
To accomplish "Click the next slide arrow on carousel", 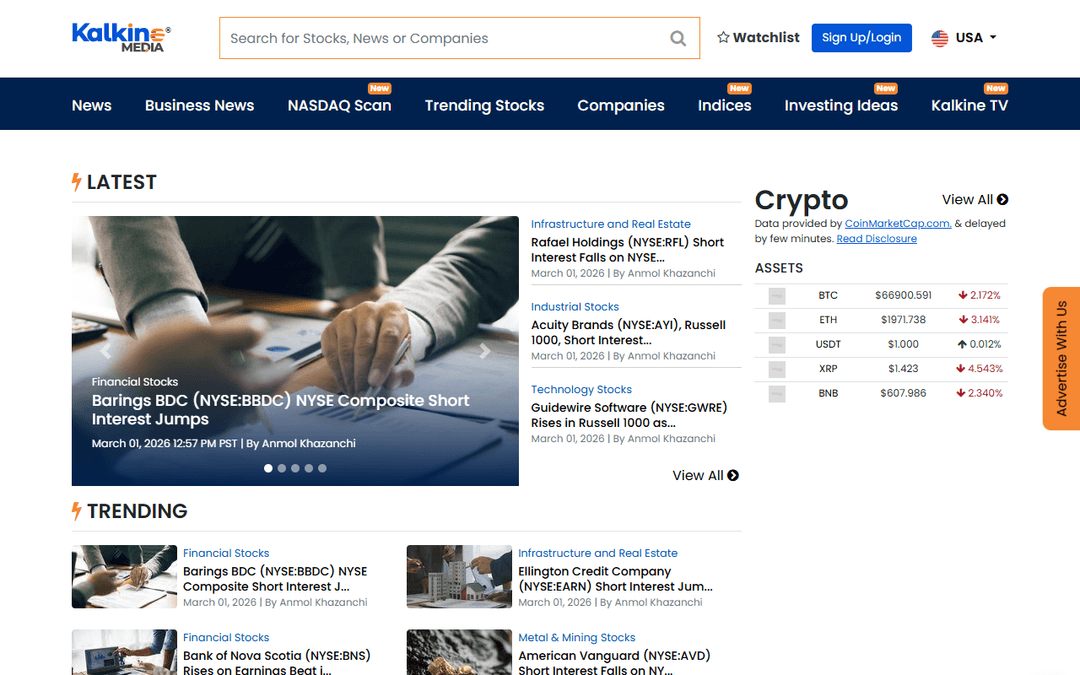I will (485, 351).
